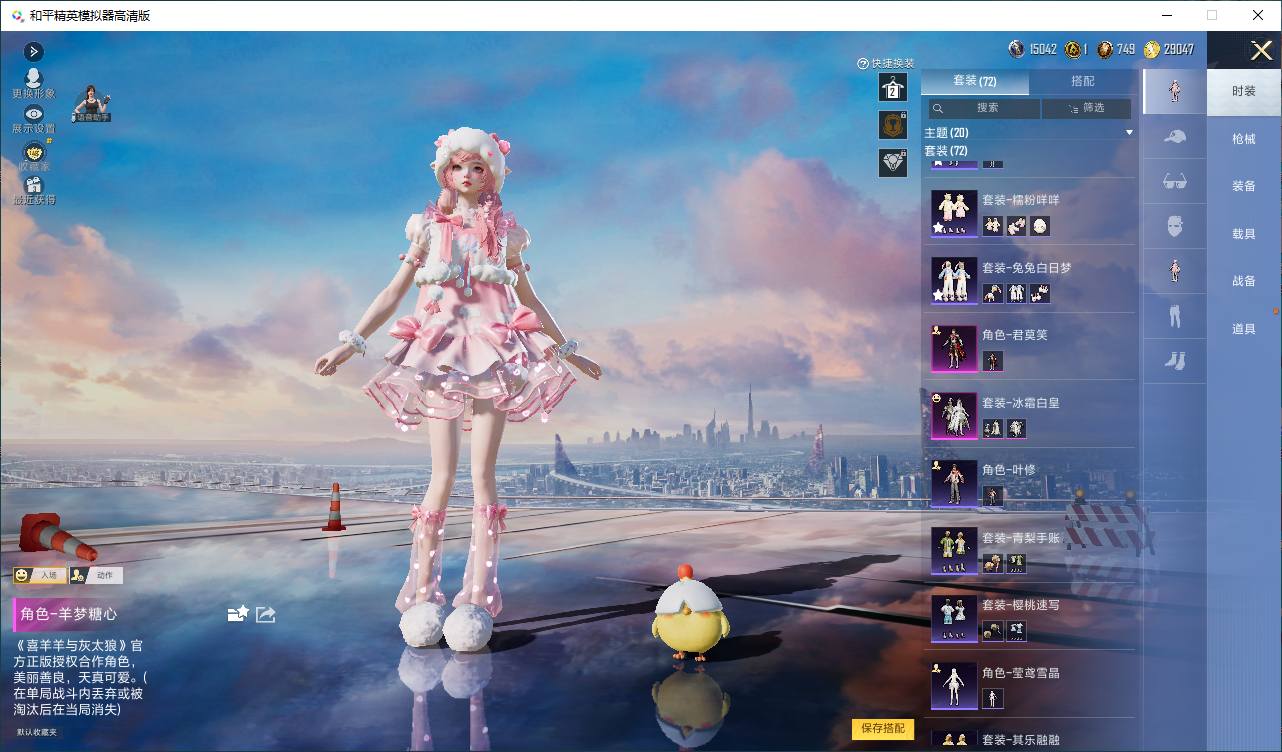Viewport: 1282px width, 752px height.
Task: Click the share arrow icon
Action: (x=265, y=614)
